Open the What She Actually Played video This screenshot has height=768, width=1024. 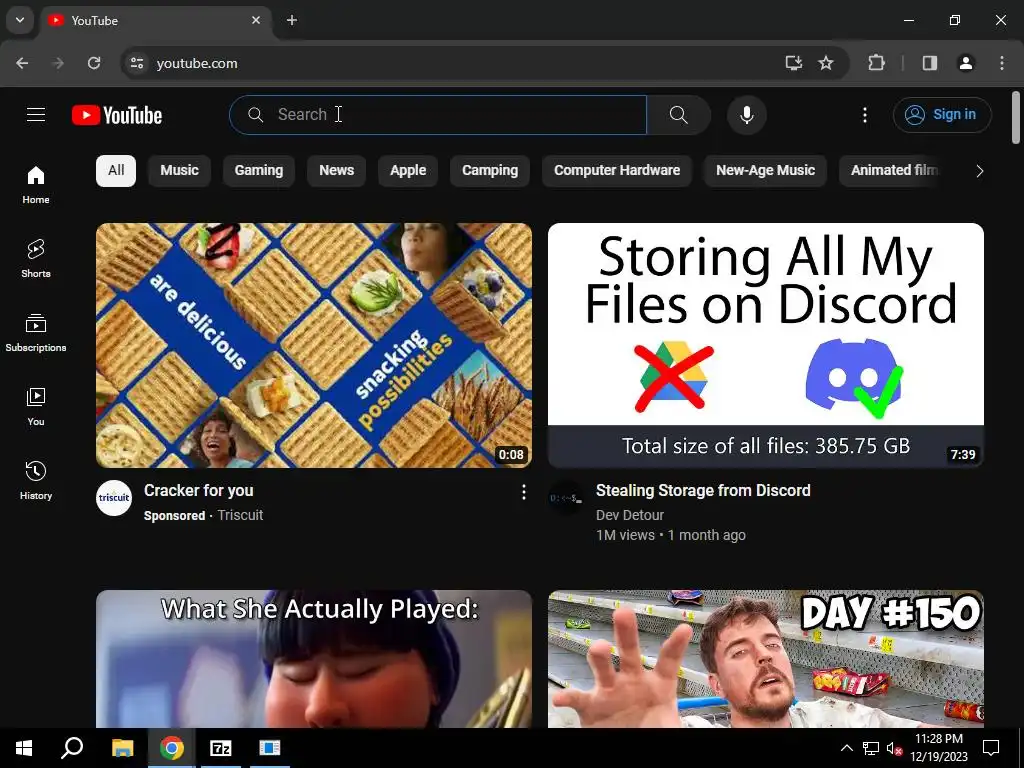[x=314, y=659]
